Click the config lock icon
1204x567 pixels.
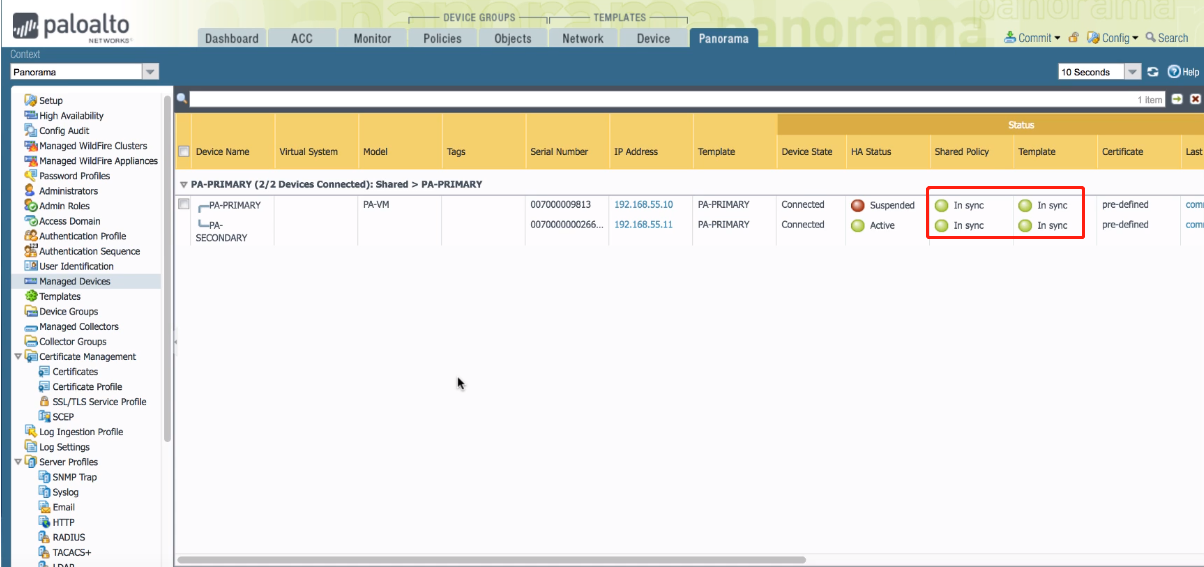point(1073,38)
